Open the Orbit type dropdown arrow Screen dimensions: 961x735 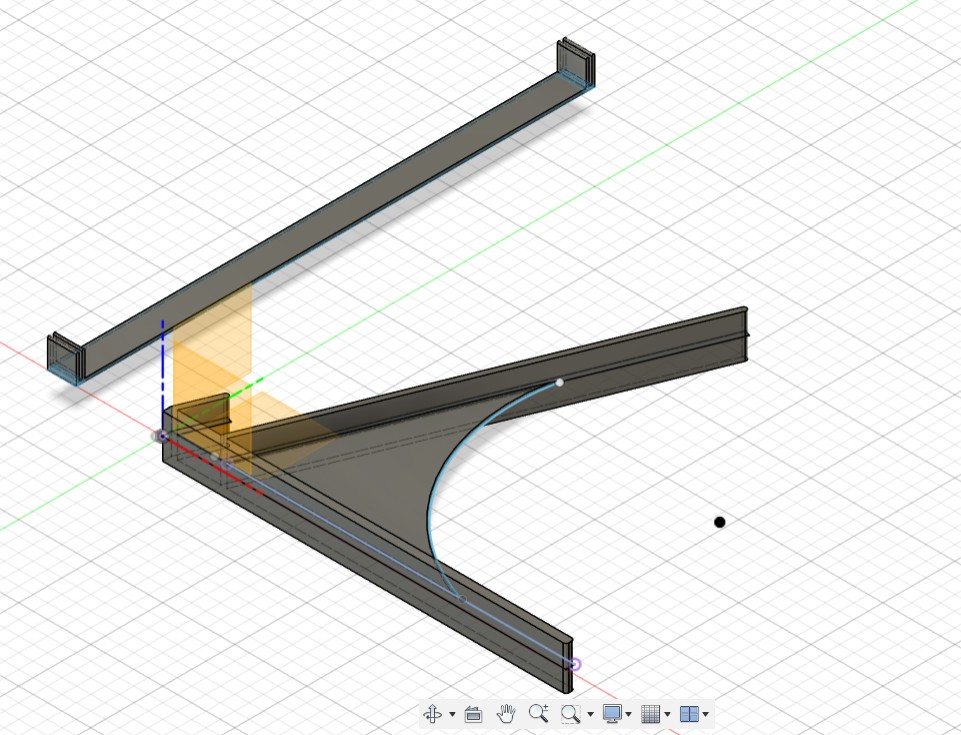[452, 714]
